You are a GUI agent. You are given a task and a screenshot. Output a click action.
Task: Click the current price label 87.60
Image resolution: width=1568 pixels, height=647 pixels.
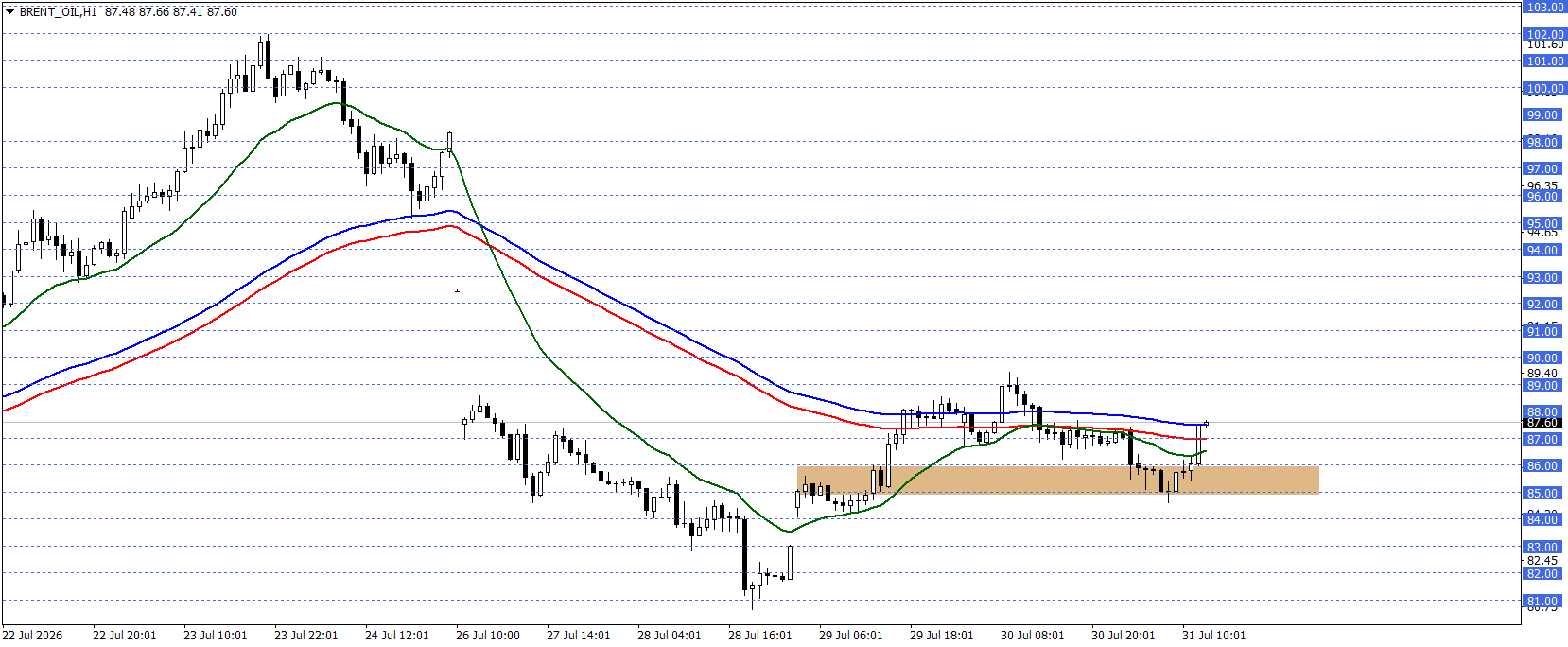coord(1543,424)
